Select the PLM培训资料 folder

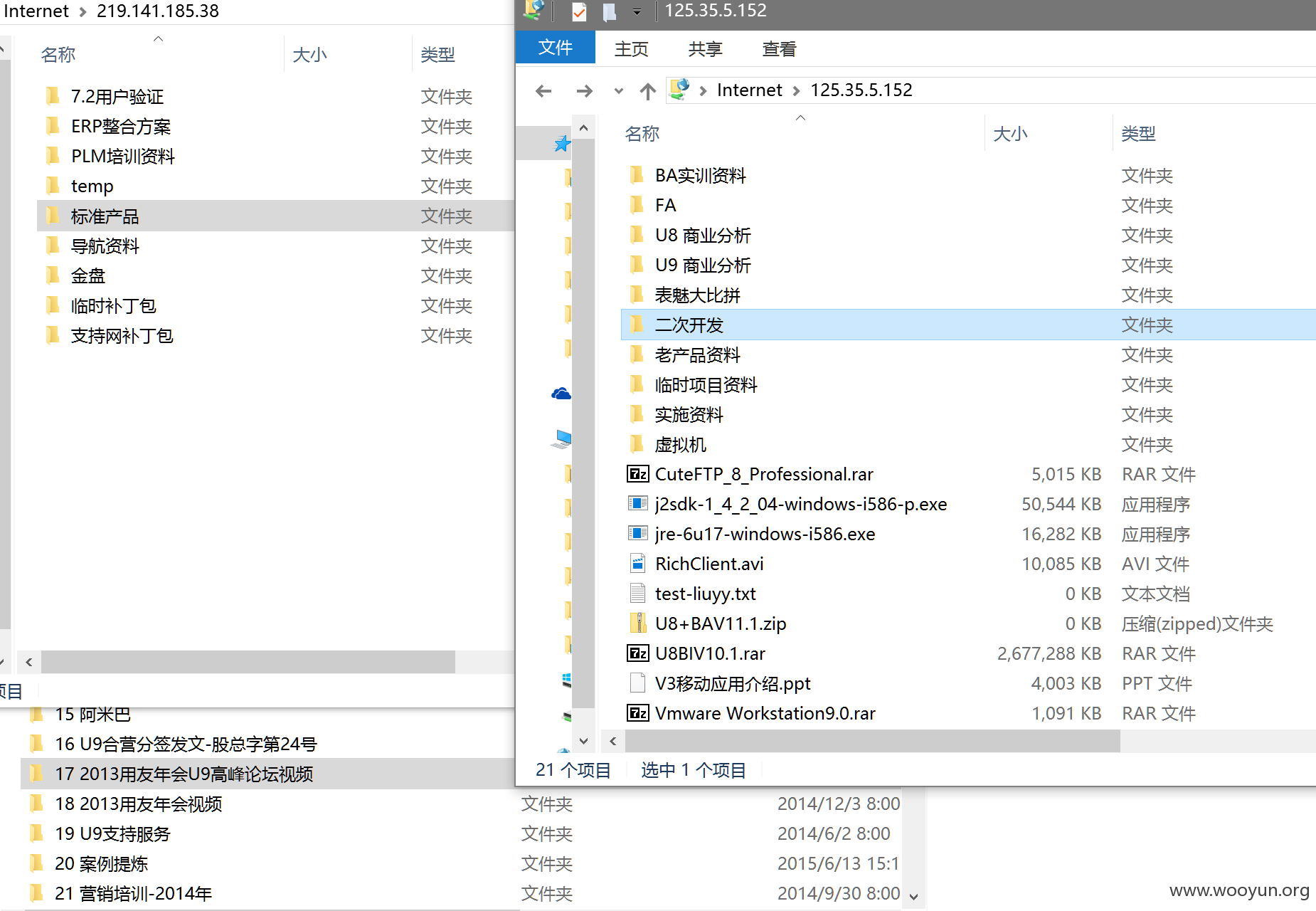pyautogui.click(x=123, y=157)
